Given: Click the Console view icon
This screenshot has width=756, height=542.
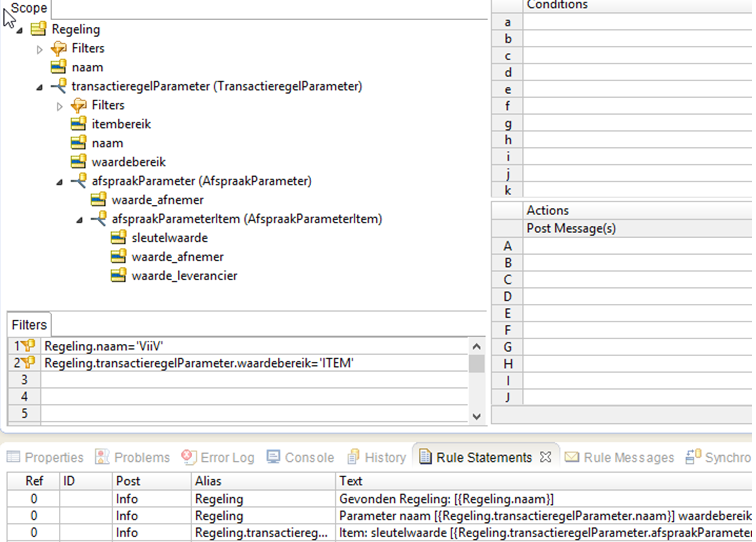Looking at the screenshot, I should [273, 457].
